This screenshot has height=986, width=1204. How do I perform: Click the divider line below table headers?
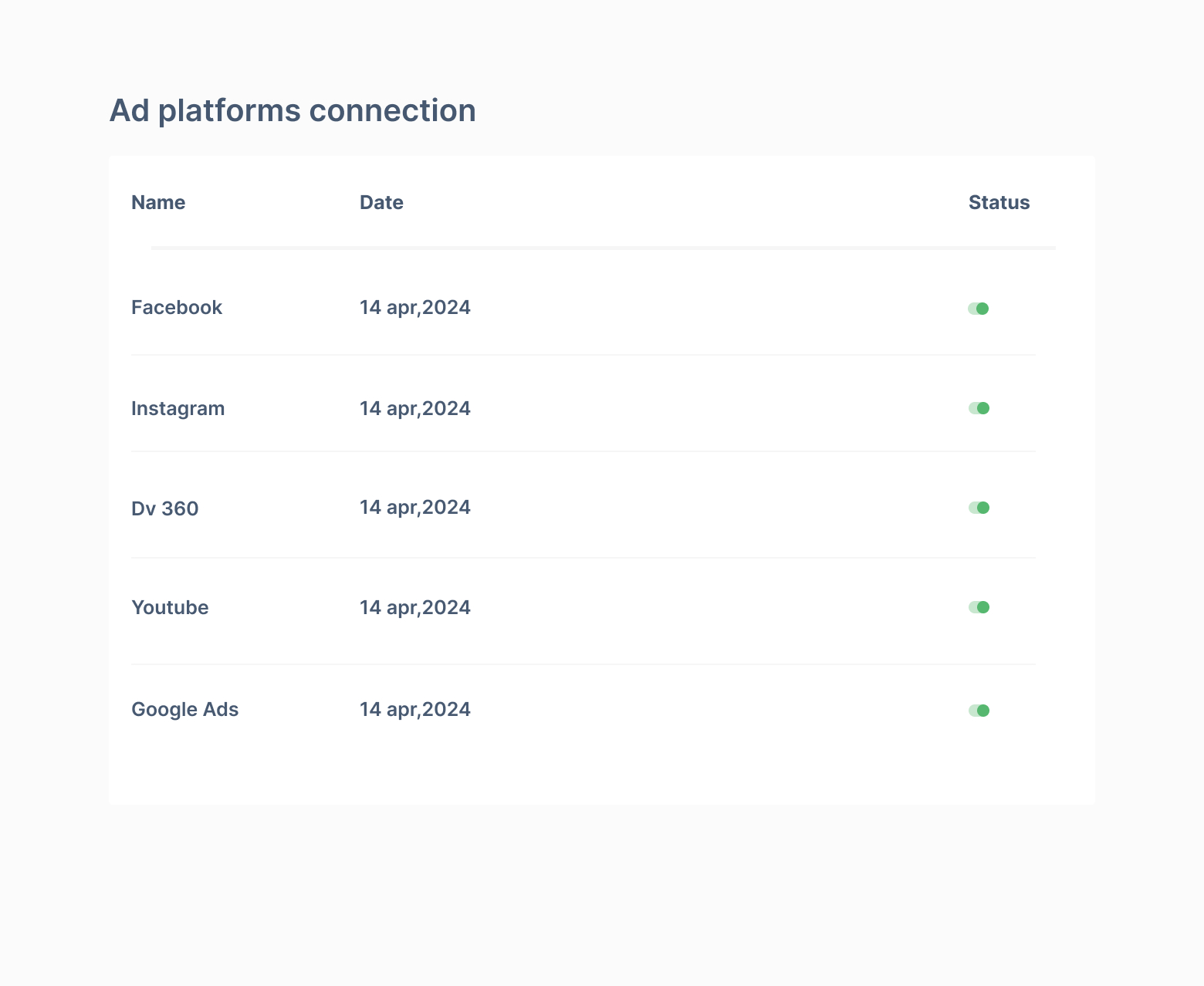point(603,248)
